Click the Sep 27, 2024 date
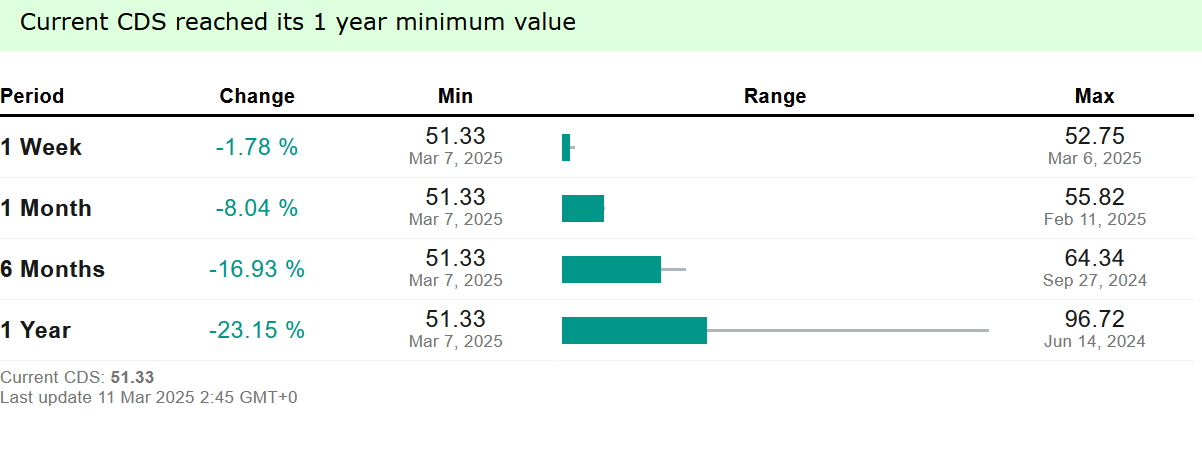Screen dimensions: 1202x464 click(1095, 281)
